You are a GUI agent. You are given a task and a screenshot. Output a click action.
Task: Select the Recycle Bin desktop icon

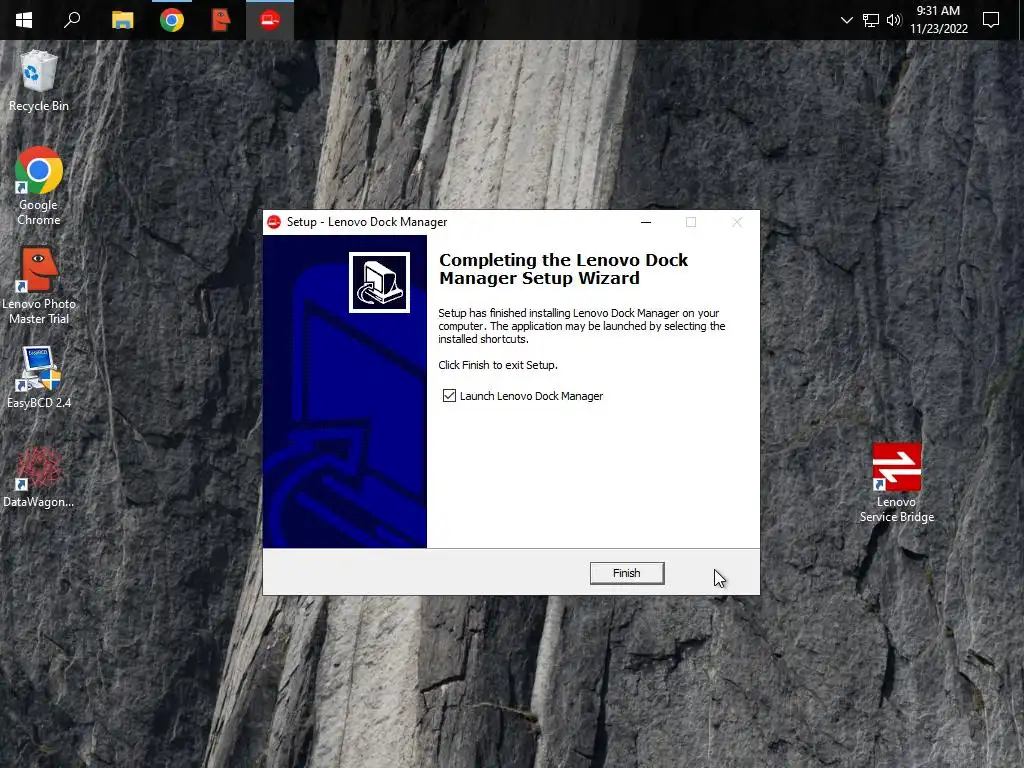[x=39, y=81]
